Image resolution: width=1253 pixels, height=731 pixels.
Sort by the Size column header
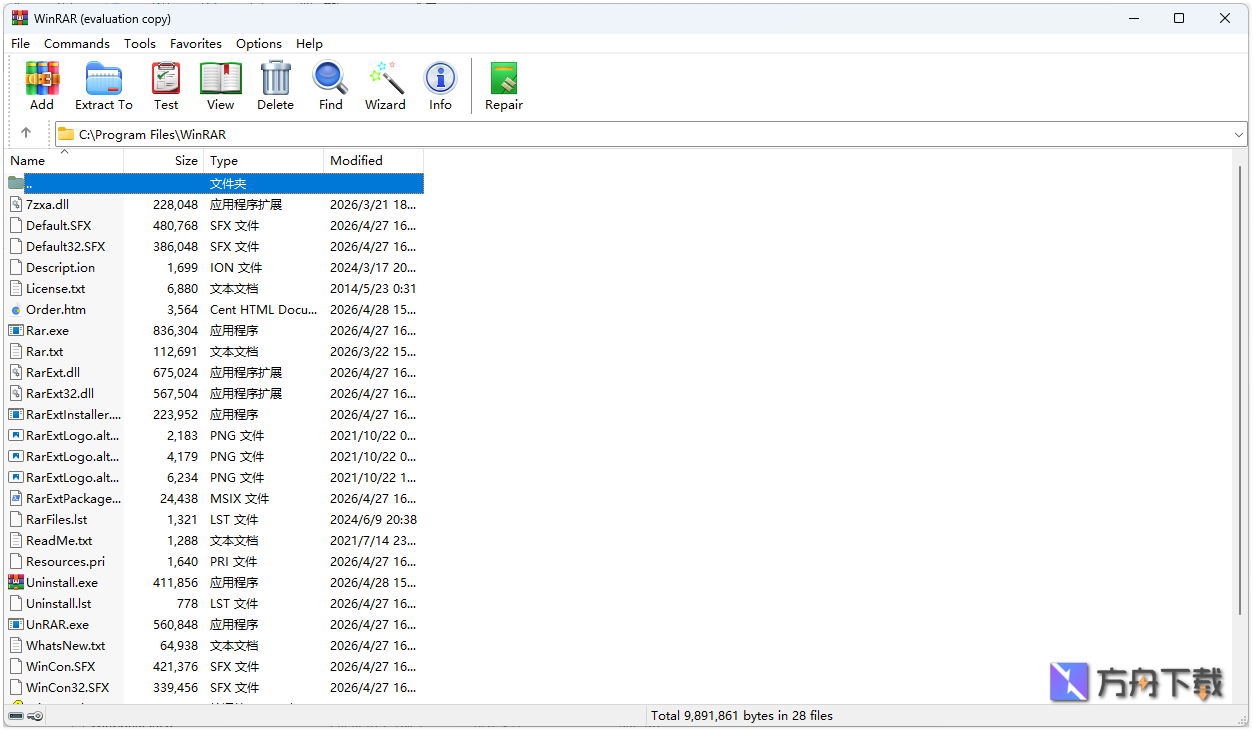click(x=164, y=160)
